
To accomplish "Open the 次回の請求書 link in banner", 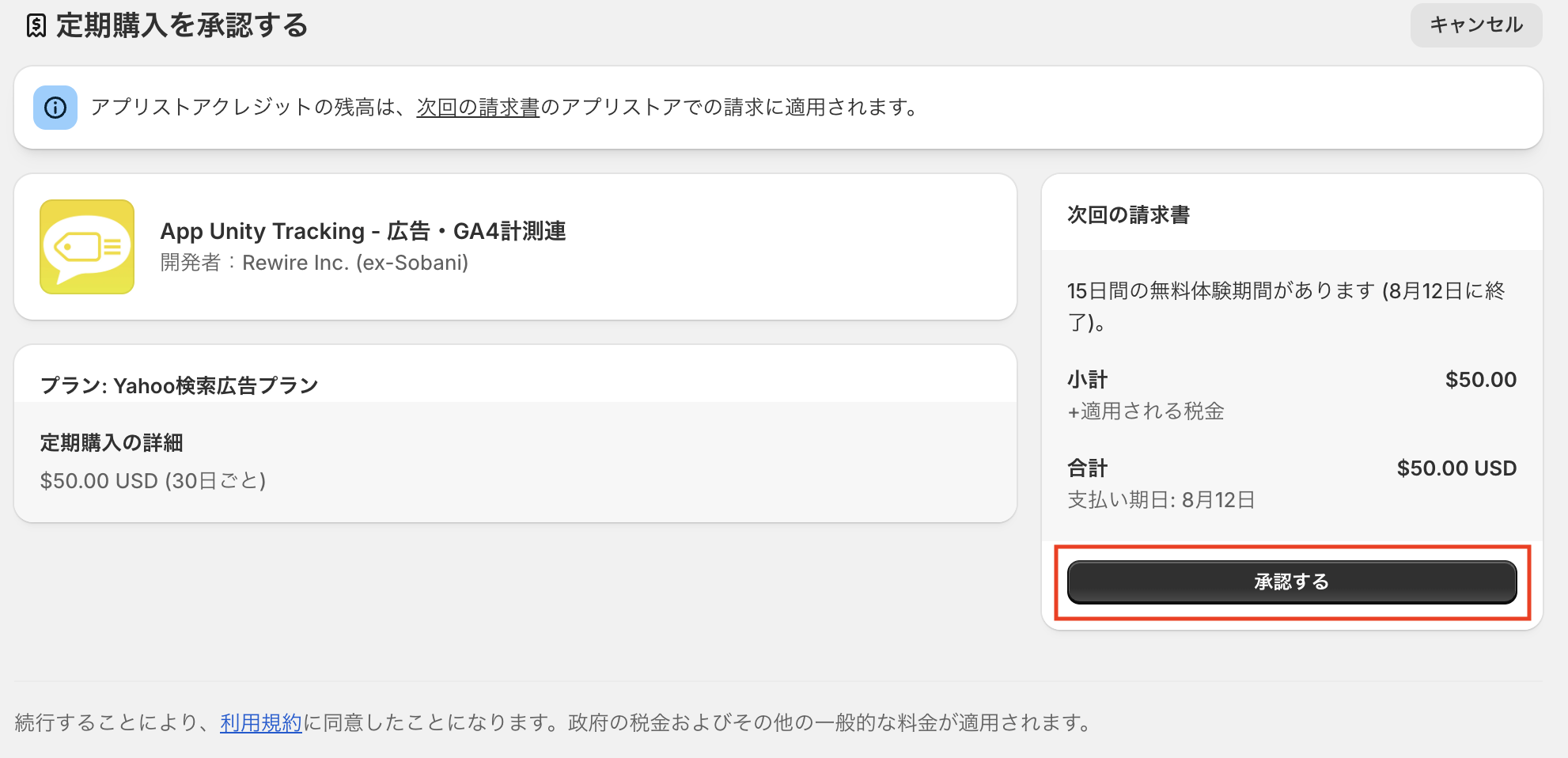I will pyautogui.click(x=478, y=108).
